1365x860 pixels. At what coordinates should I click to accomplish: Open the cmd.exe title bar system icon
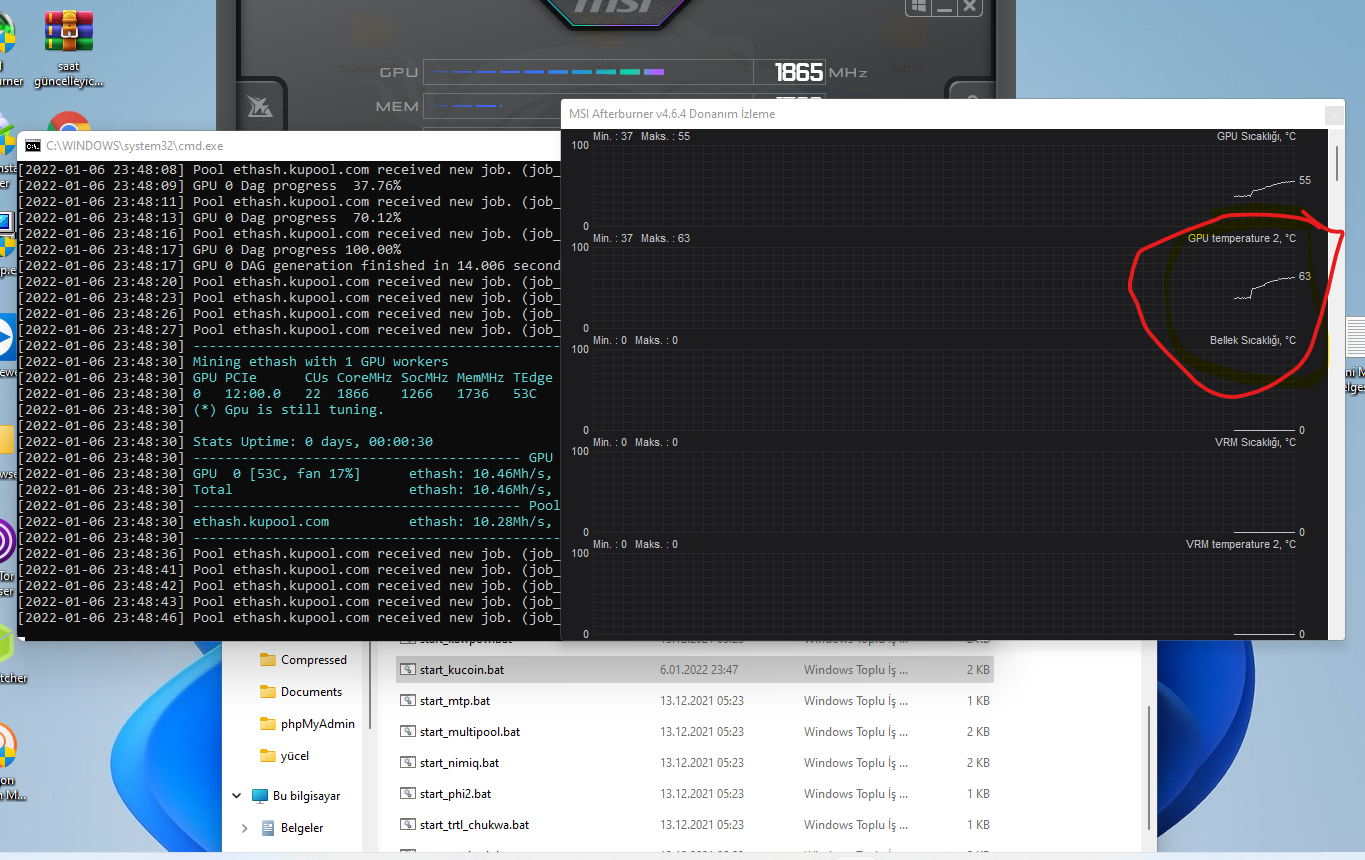(33, 145)
